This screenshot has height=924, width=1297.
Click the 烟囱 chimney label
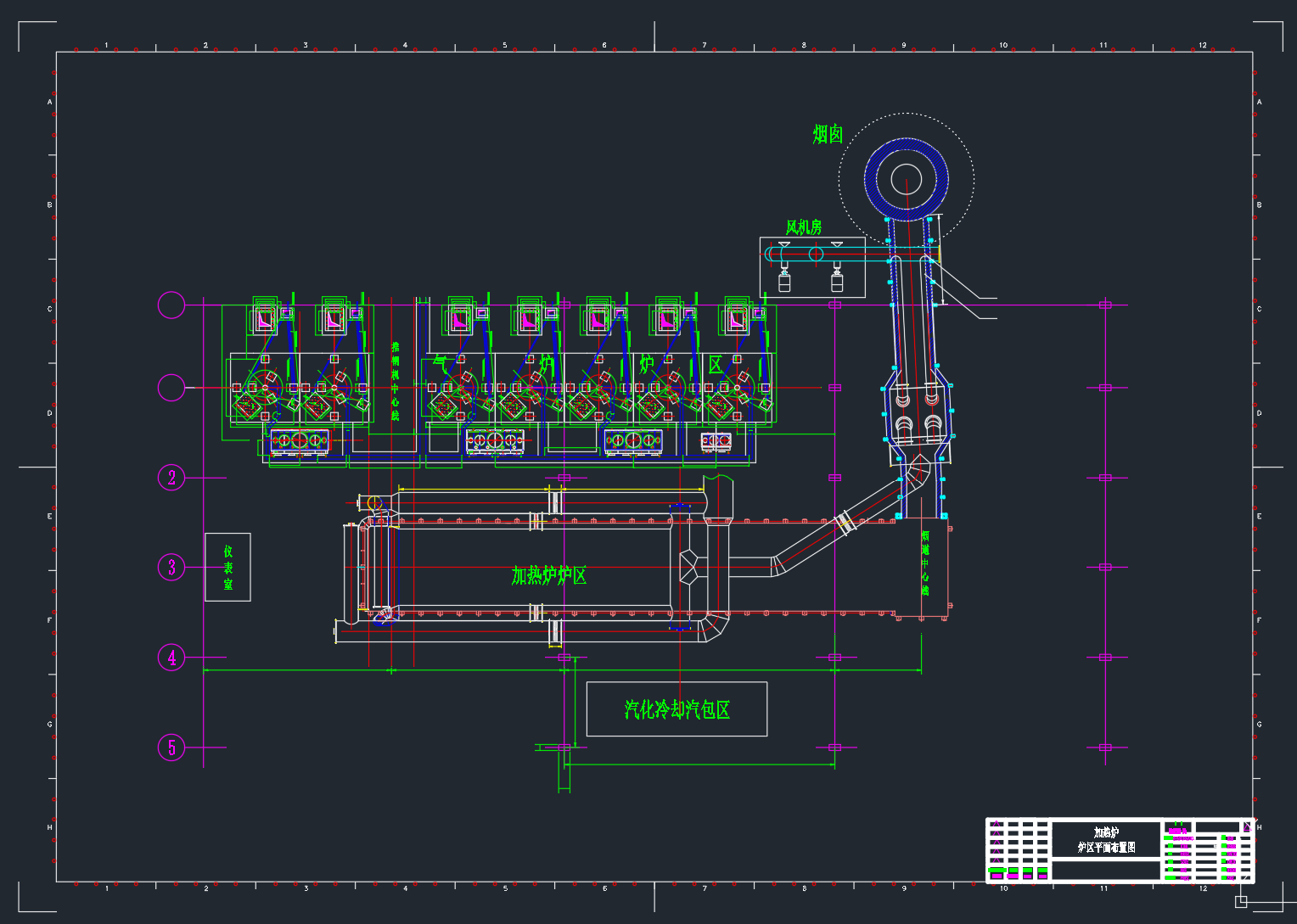click(x=827, y=134)
